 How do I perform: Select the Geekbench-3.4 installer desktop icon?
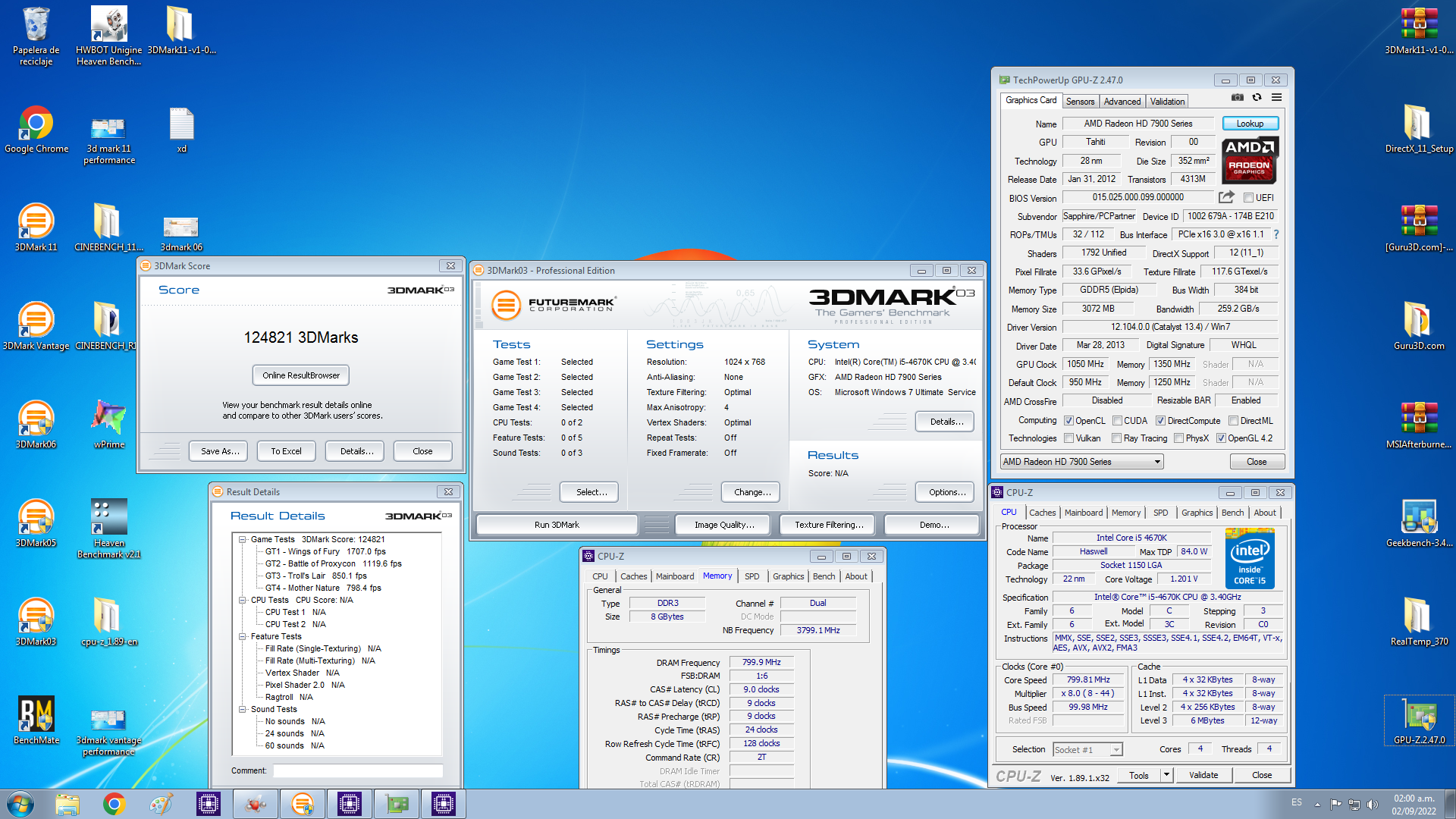1419,523
